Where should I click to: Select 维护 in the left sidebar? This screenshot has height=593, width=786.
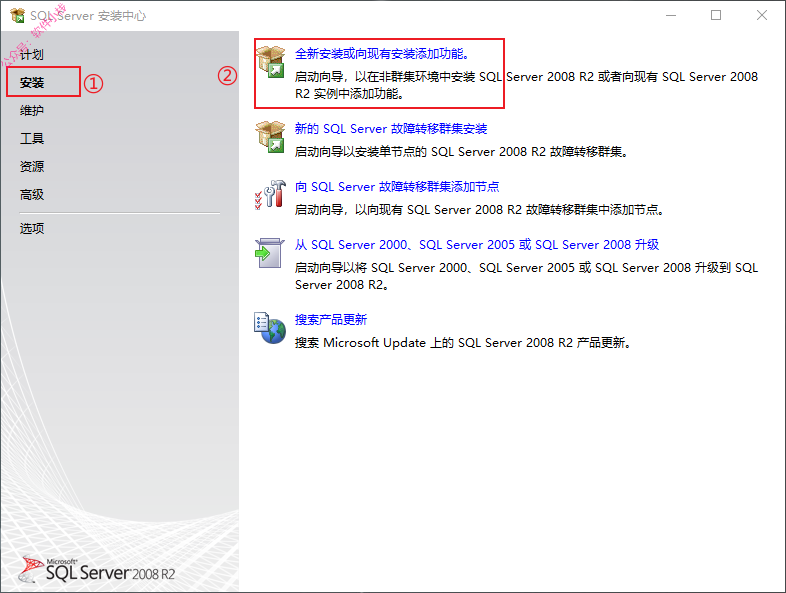coord(32,110)
